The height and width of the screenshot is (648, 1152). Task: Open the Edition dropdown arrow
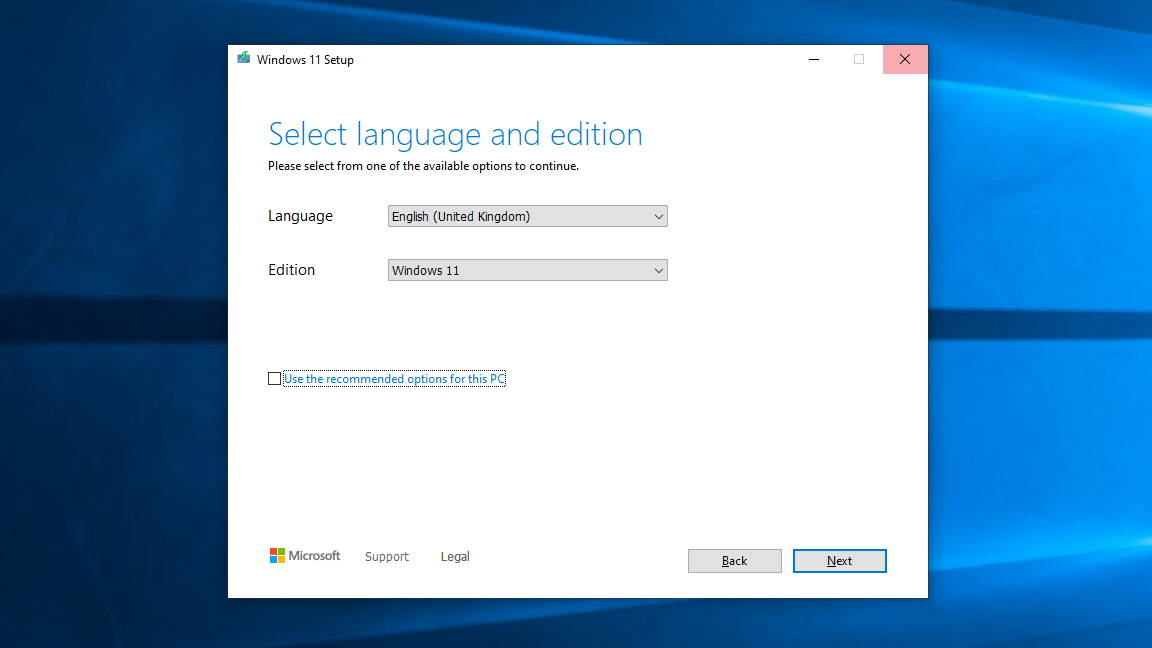(x=658, y=270)
